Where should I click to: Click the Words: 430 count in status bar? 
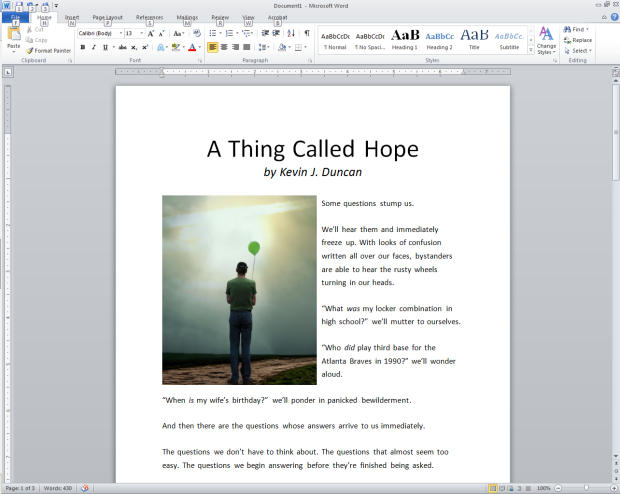coord(58,488)
